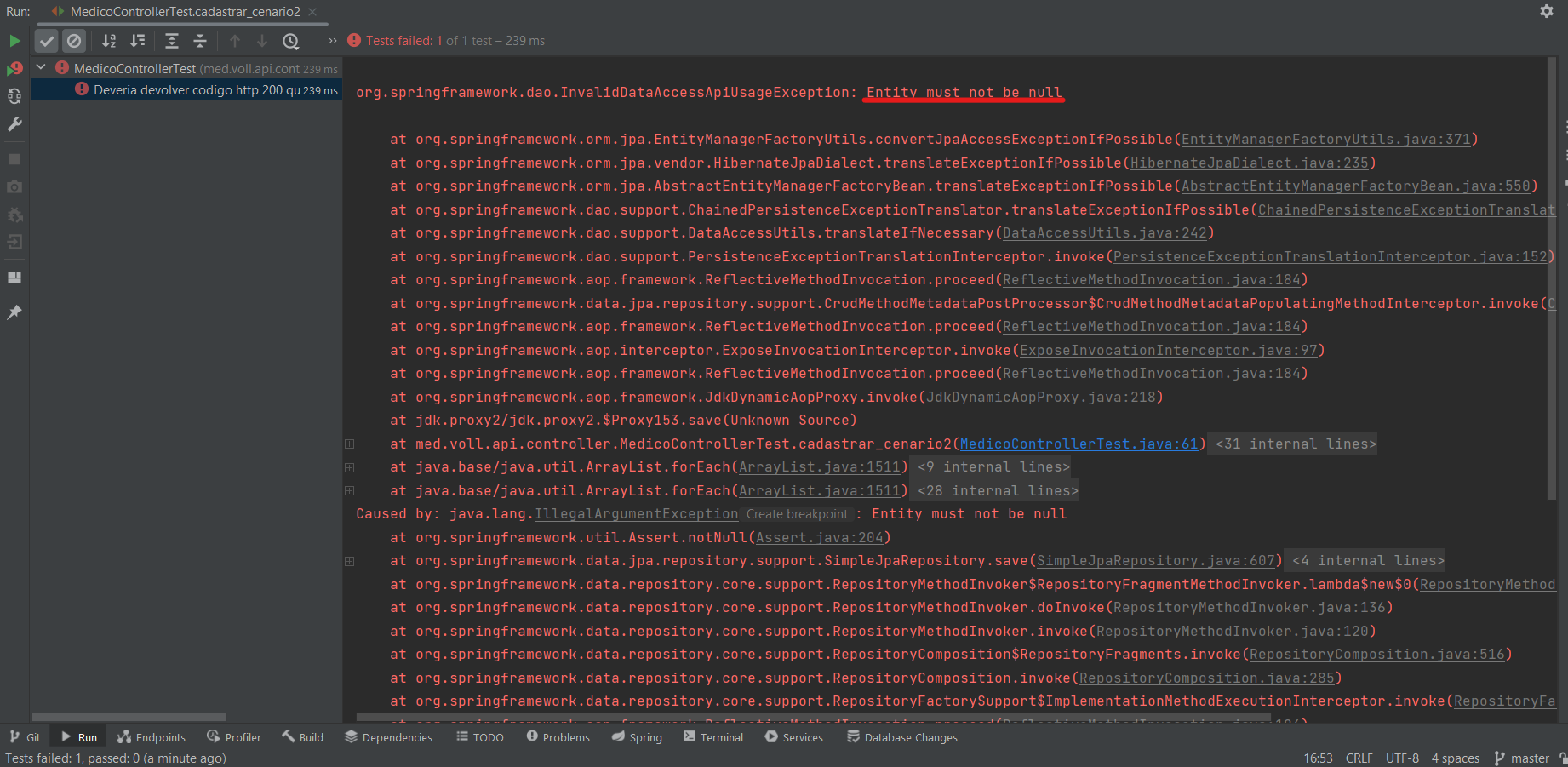Viewport: 1568px width, 767px height.
Task: Select Deveria devolver codigo http 200 test
Action: (186, 89)
